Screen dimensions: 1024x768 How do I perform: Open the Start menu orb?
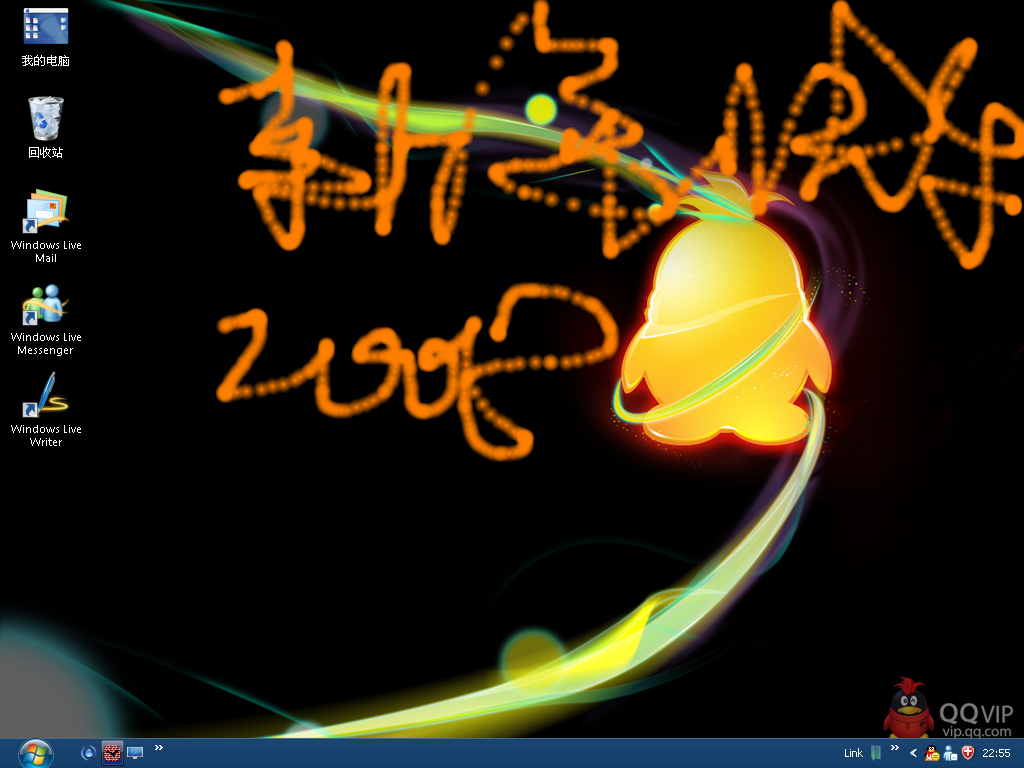click(x=35, y=752)
